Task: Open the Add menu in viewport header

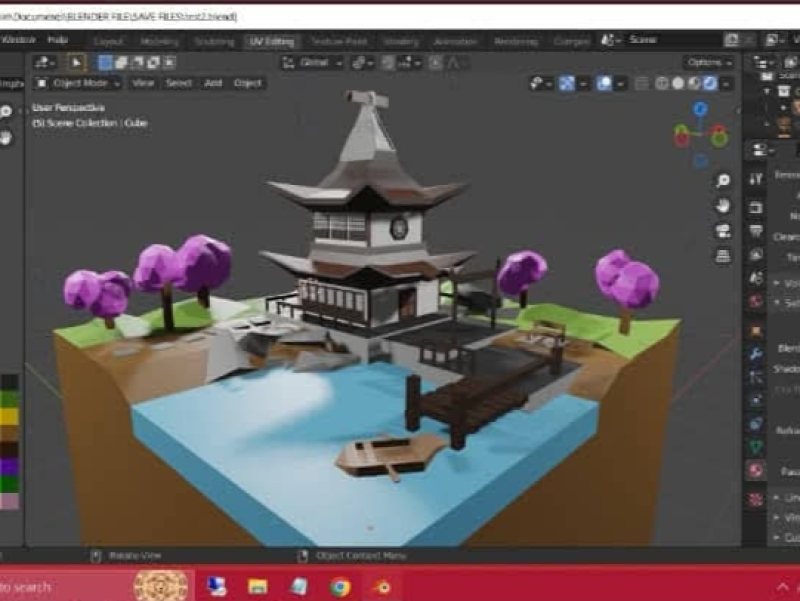Action: [x=213, y=83]
